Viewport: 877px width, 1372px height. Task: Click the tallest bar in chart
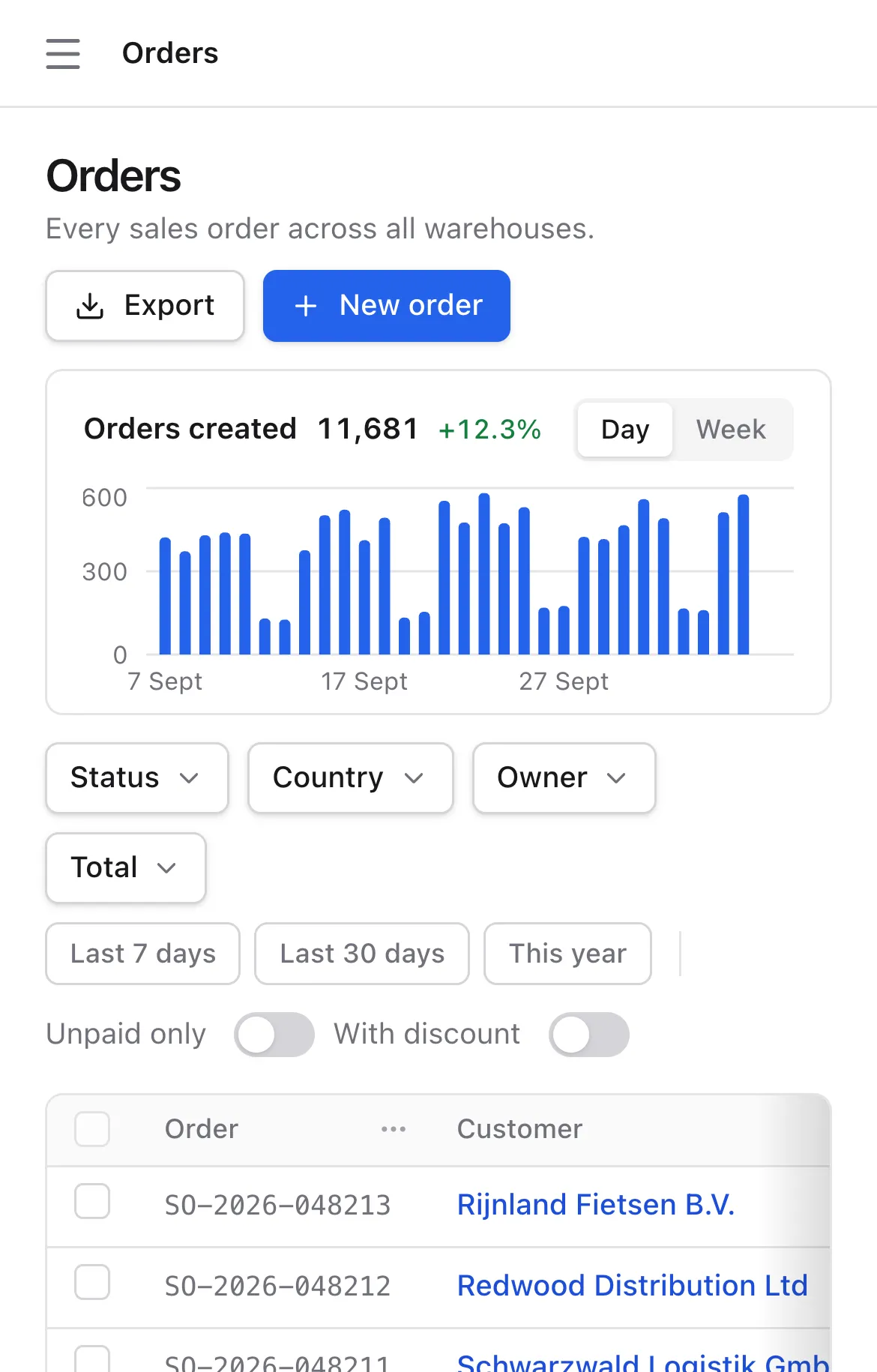[484, 574]
